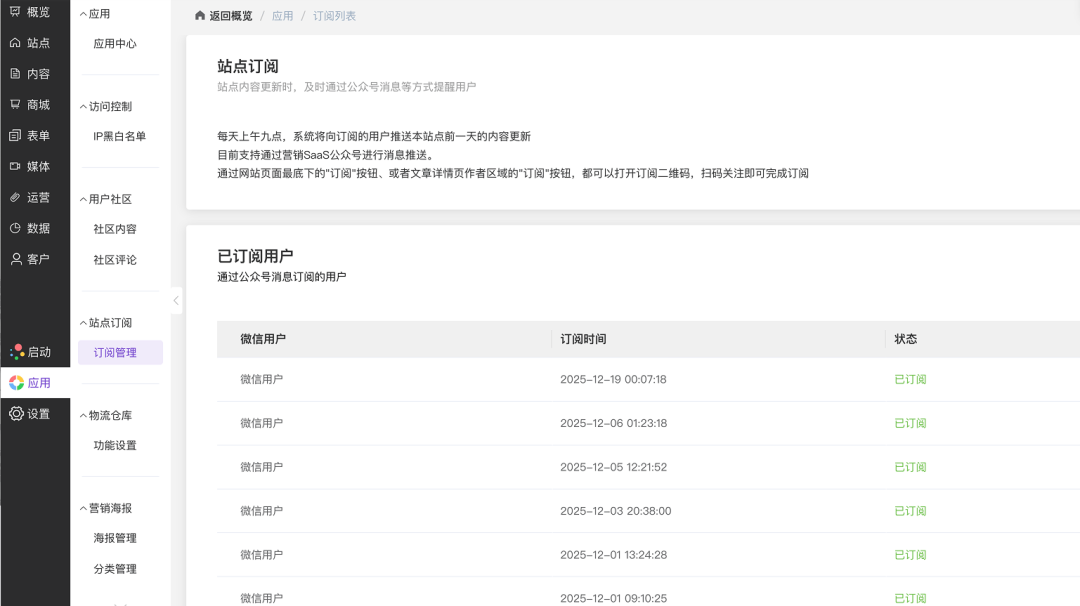
Task: Open 海报管理 menu item
Action: tap(115, 538)
